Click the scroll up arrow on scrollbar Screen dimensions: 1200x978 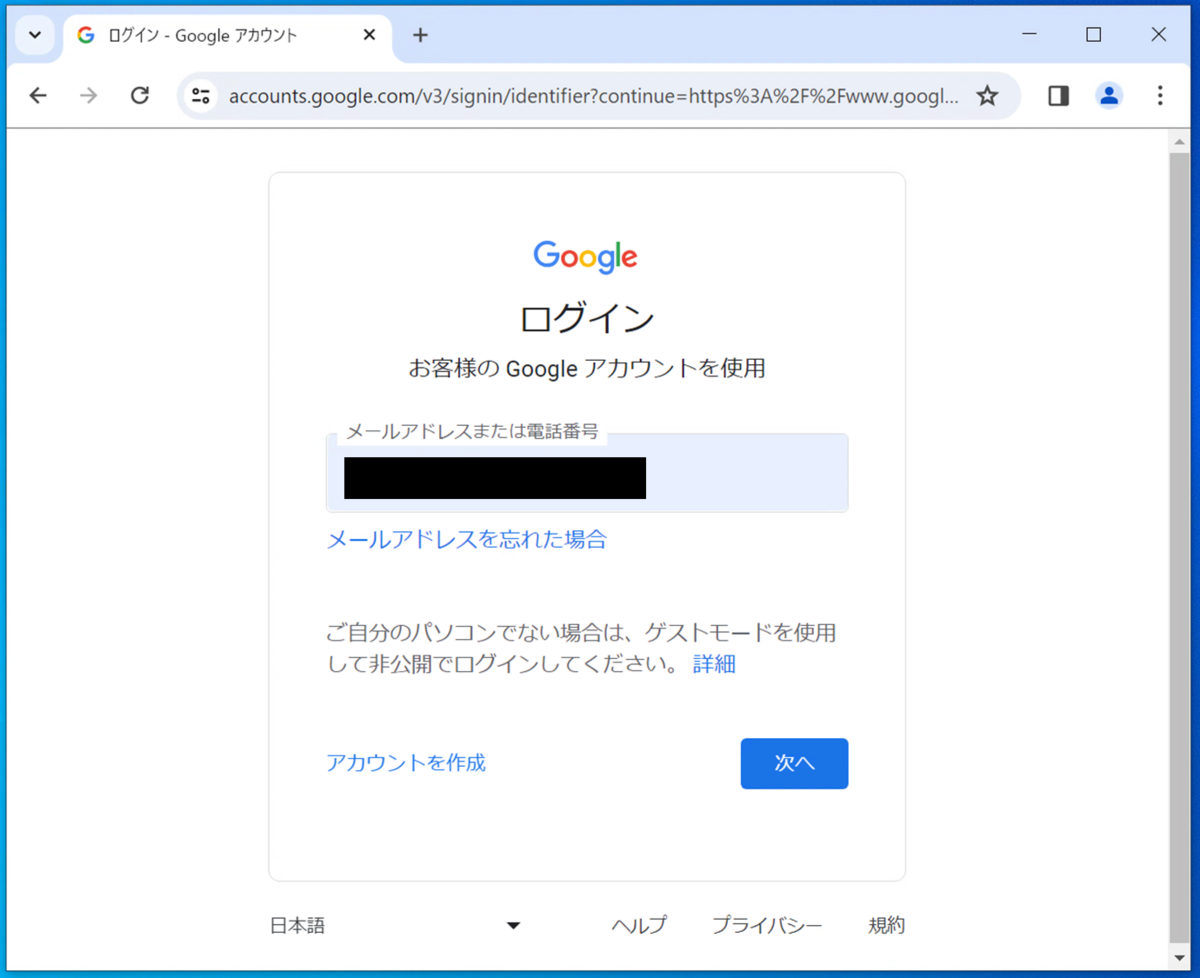pos(1180,142)
